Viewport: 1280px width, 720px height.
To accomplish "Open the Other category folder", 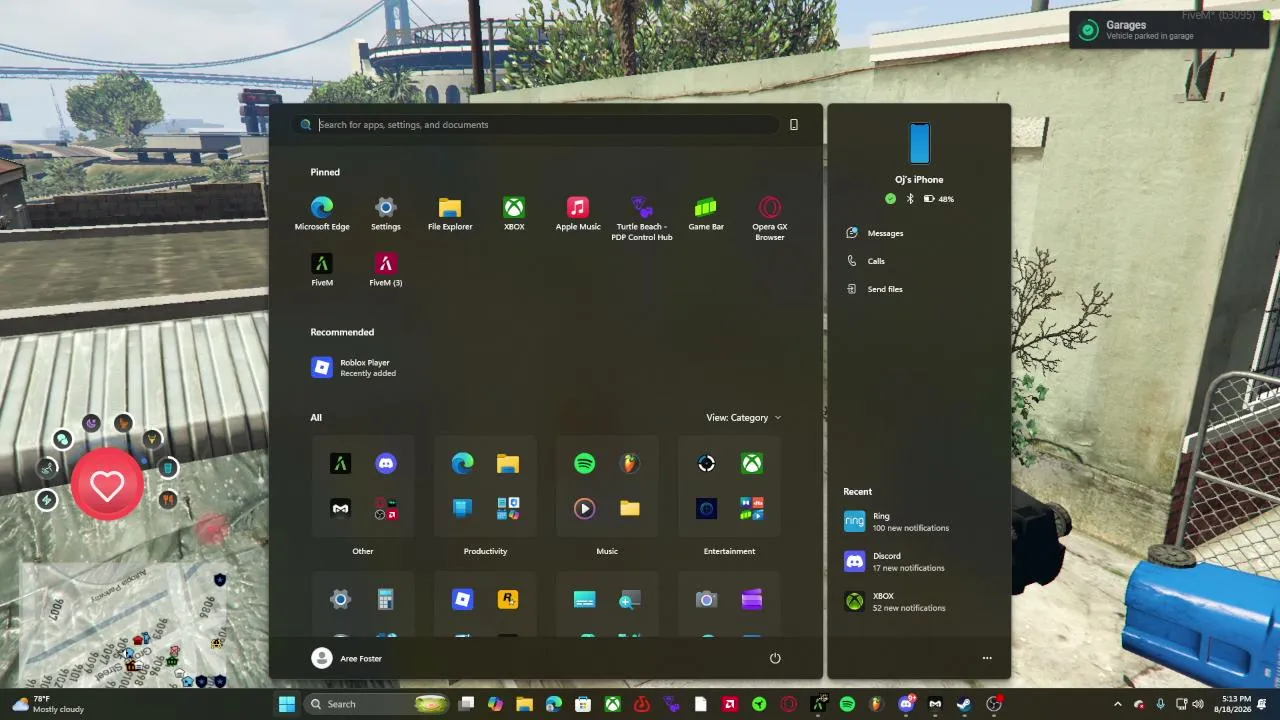I will [x=363, y=486].
